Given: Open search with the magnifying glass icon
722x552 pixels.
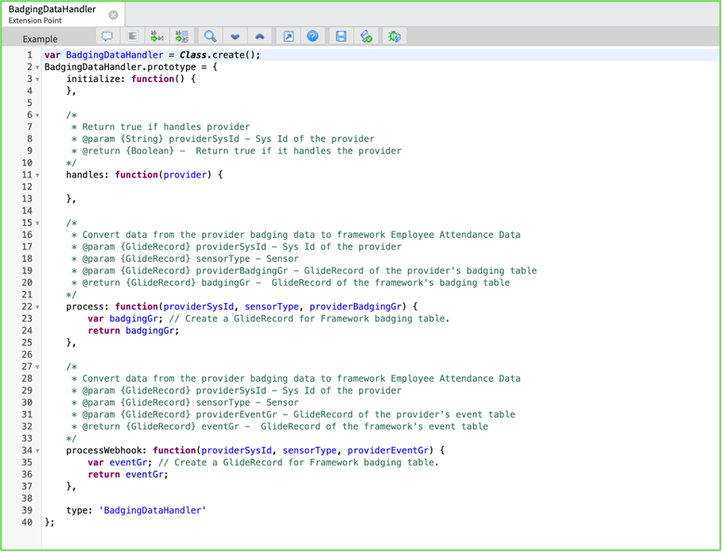Looking at the screenshot, I should coord(211,36).
